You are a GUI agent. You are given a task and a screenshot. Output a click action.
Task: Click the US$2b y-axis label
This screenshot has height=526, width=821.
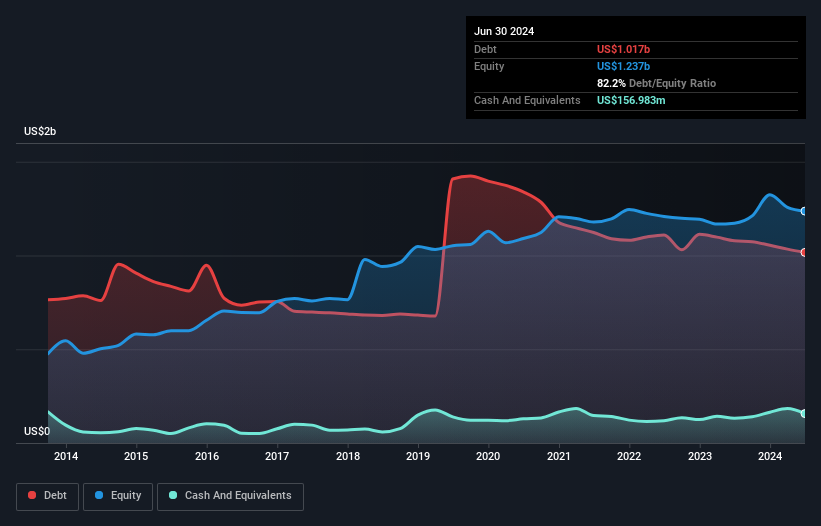pos(40,131)
